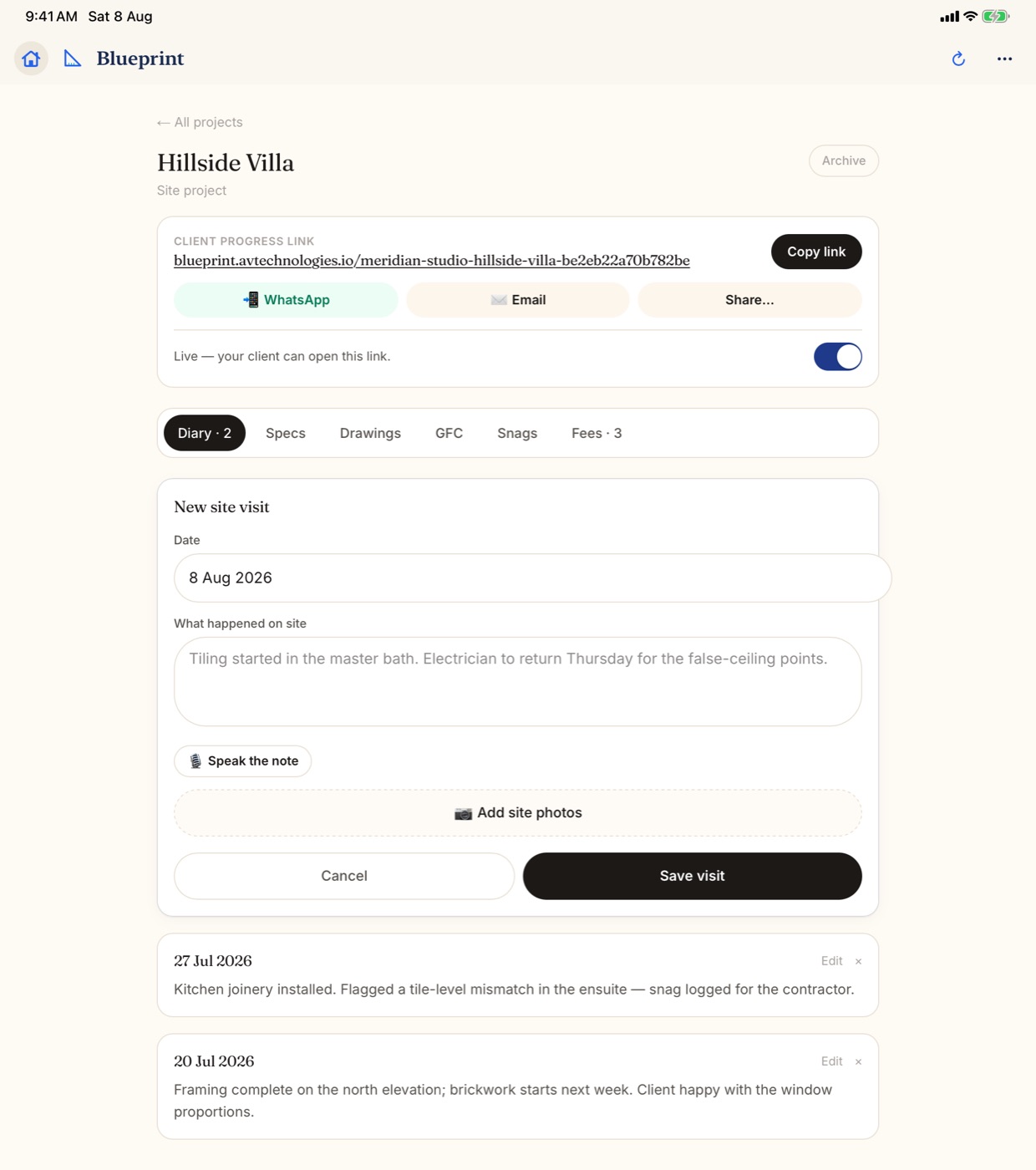
Task: Delete the 27 Jul 2026 diary entry
Action: pos(858,961)
